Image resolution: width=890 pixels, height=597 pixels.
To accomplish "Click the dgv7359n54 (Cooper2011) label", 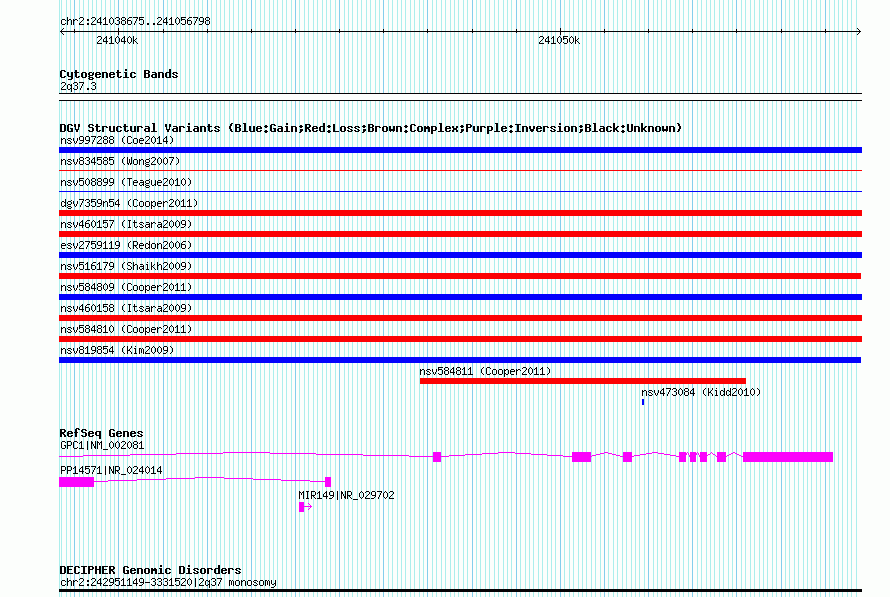I will (129, 203).
